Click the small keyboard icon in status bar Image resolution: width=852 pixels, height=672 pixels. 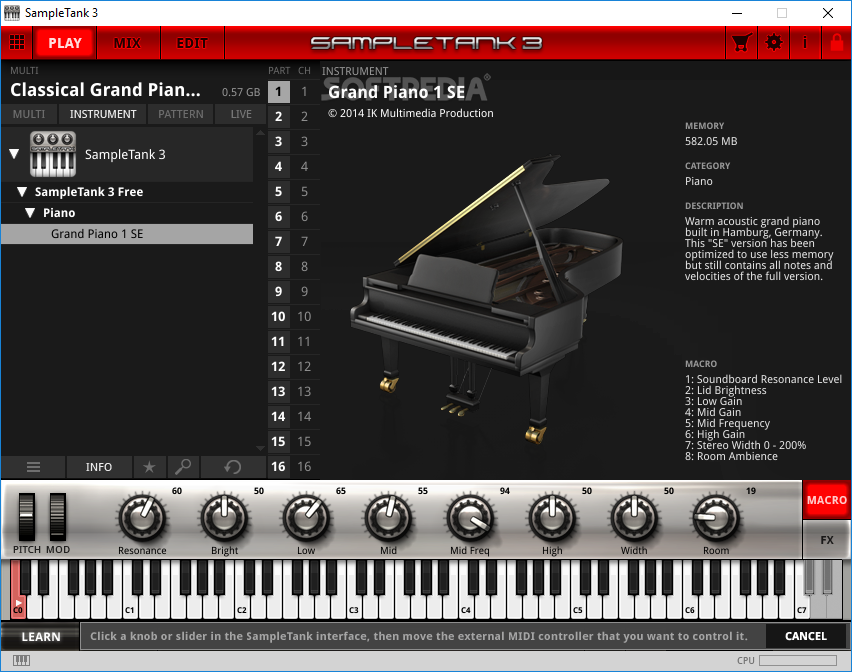click(x=21, y=660)
